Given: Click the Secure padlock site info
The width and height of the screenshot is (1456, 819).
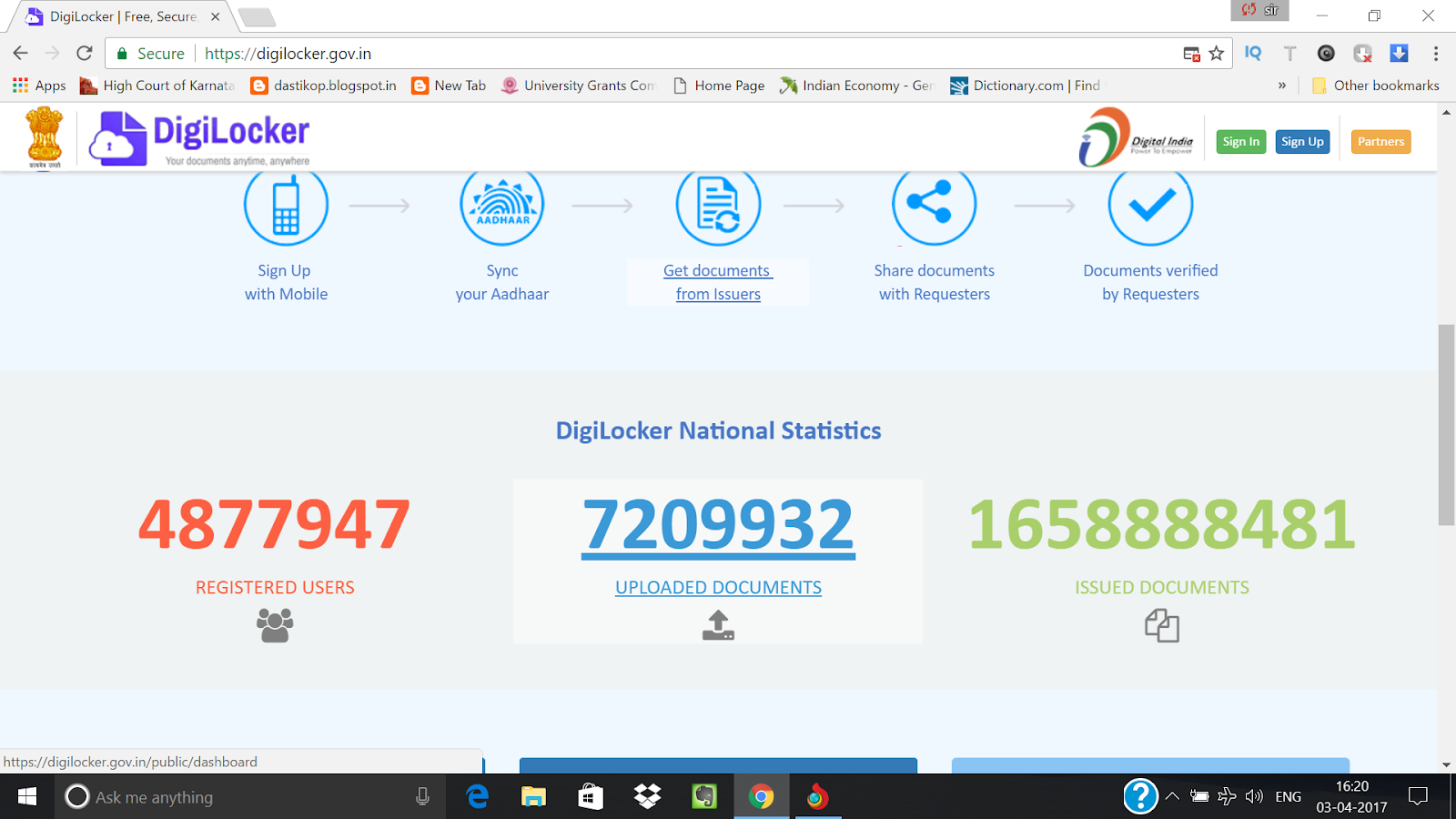Looking at the screenshot, I should [x=150, y=54].
